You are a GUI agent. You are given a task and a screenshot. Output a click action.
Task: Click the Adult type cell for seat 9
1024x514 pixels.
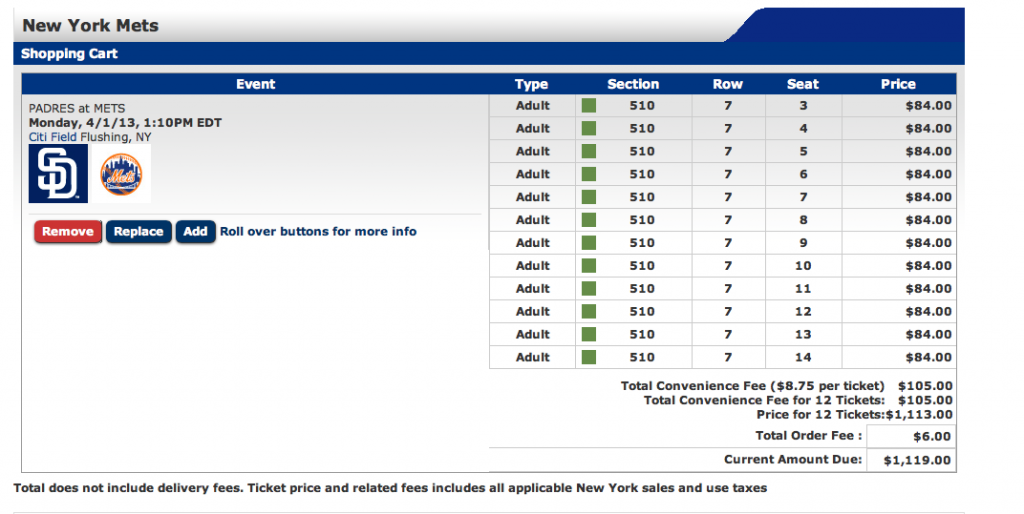[x=532, y=243]
